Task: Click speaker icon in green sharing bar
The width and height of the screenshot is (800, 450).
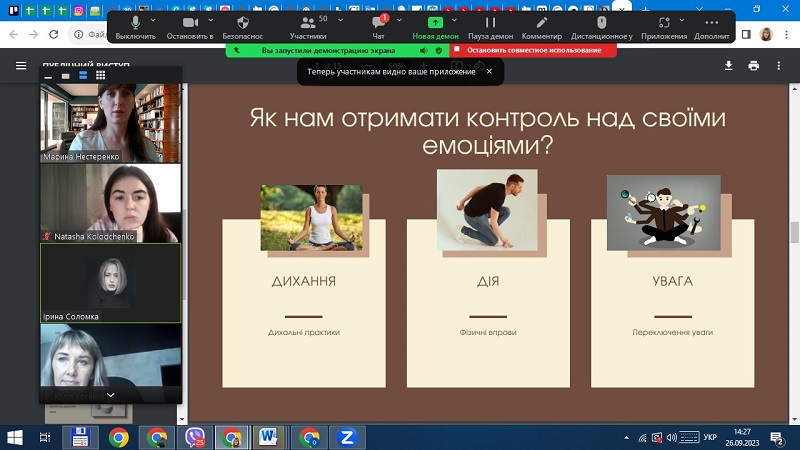Action: point(423,51)
